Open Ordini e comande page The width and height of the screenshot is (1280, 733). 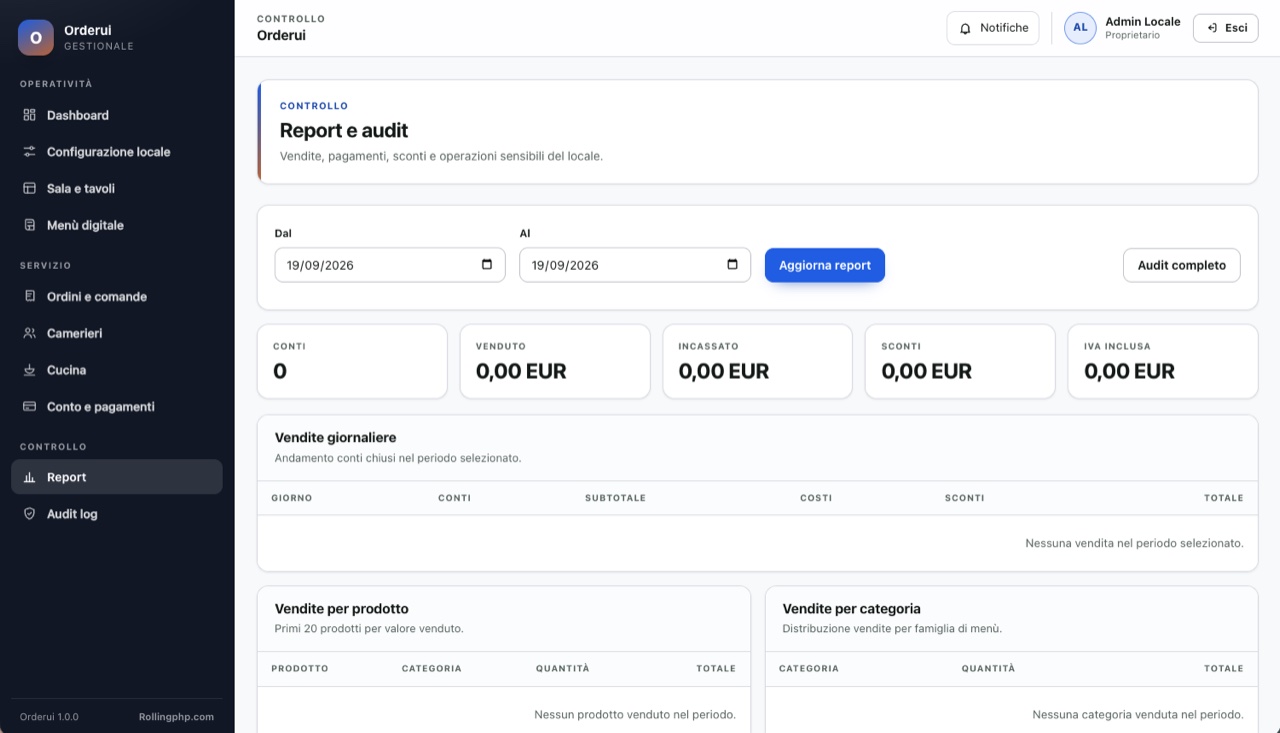[117, 296]
